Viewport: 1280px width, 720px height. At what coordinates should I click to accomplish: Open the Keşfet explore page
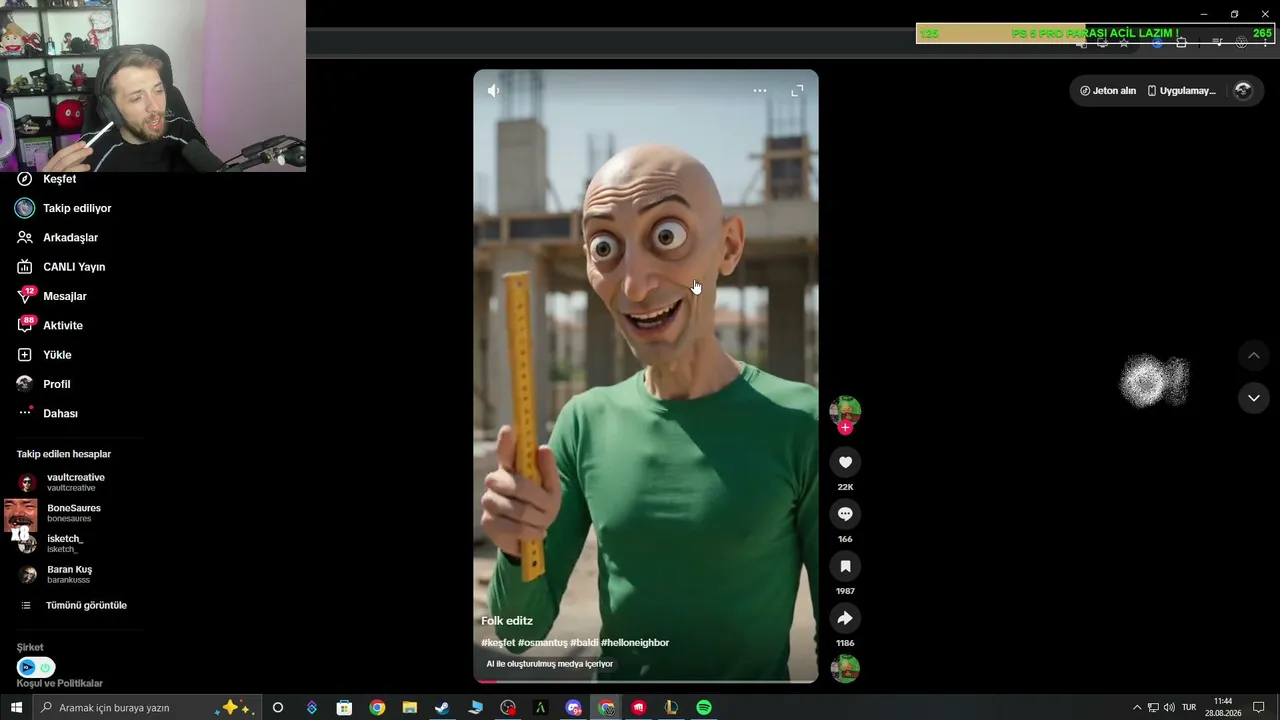47,179
